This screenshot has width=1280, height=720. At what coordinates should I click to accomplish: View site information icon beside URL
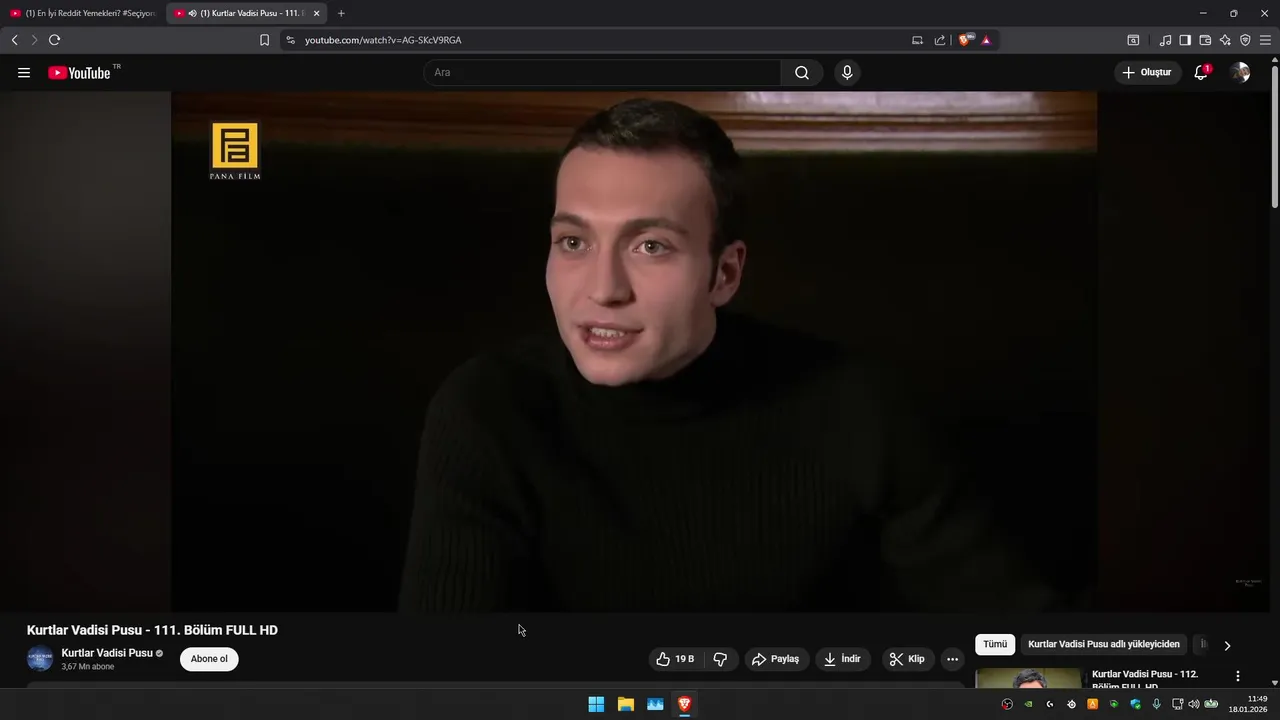point(290,40)
